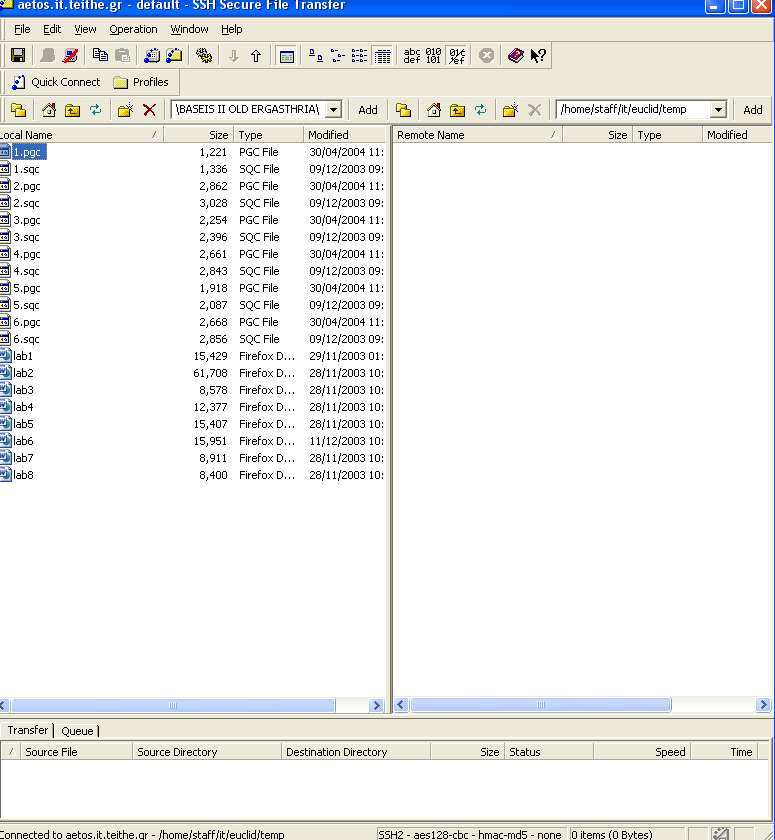Go up one level in remote pane
Screen dimensions: 775x840
457,110
